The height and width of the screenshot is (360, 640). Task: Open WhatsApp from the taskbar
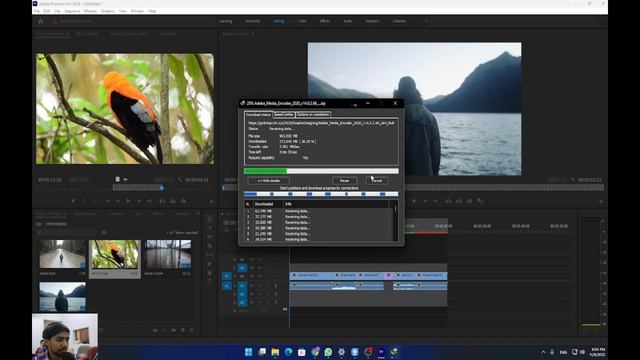[x=328, y=352]
